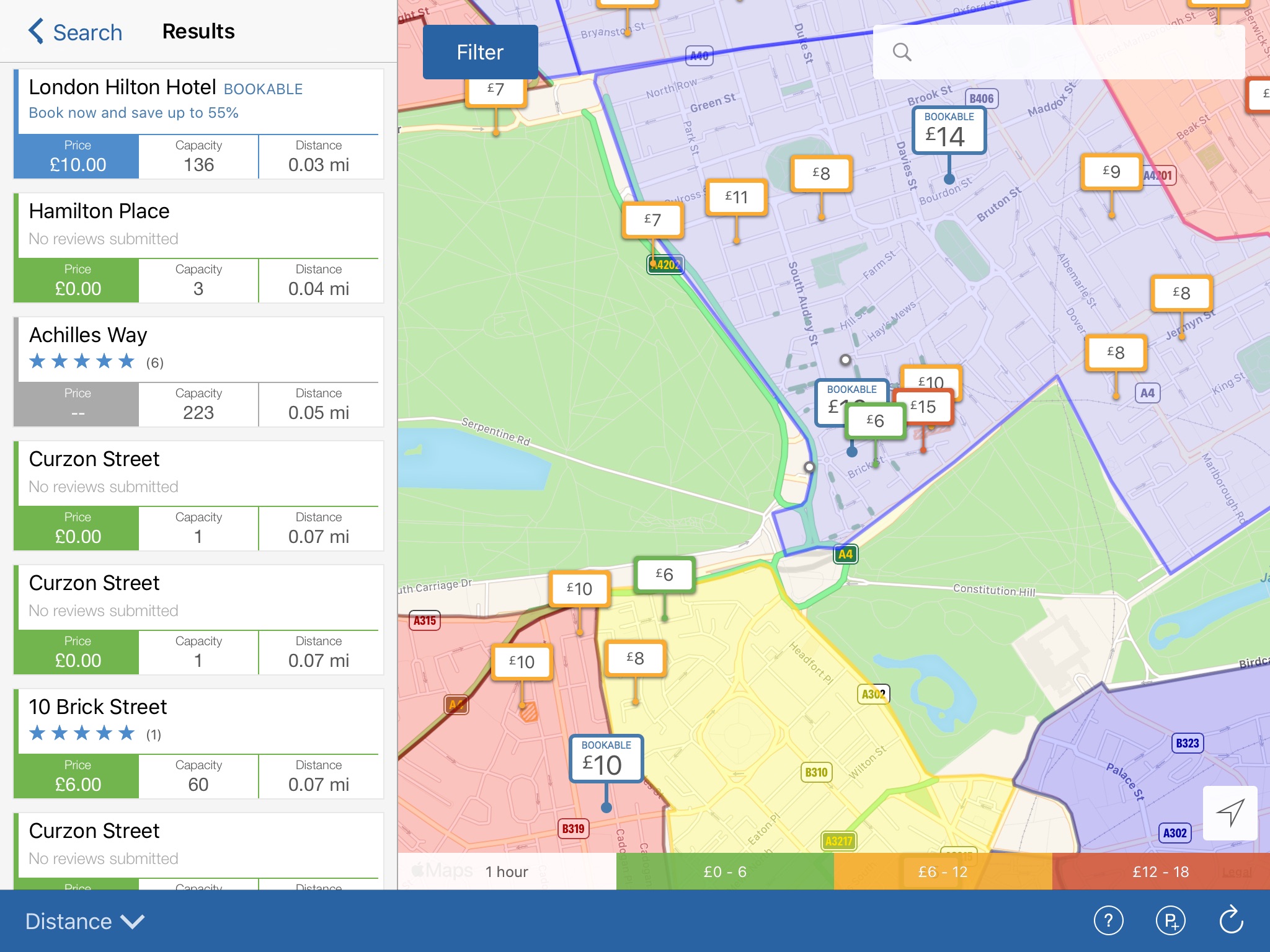Open the 10 Brick Street listing
Viewport: 1270px width, 952px height.
98,707
